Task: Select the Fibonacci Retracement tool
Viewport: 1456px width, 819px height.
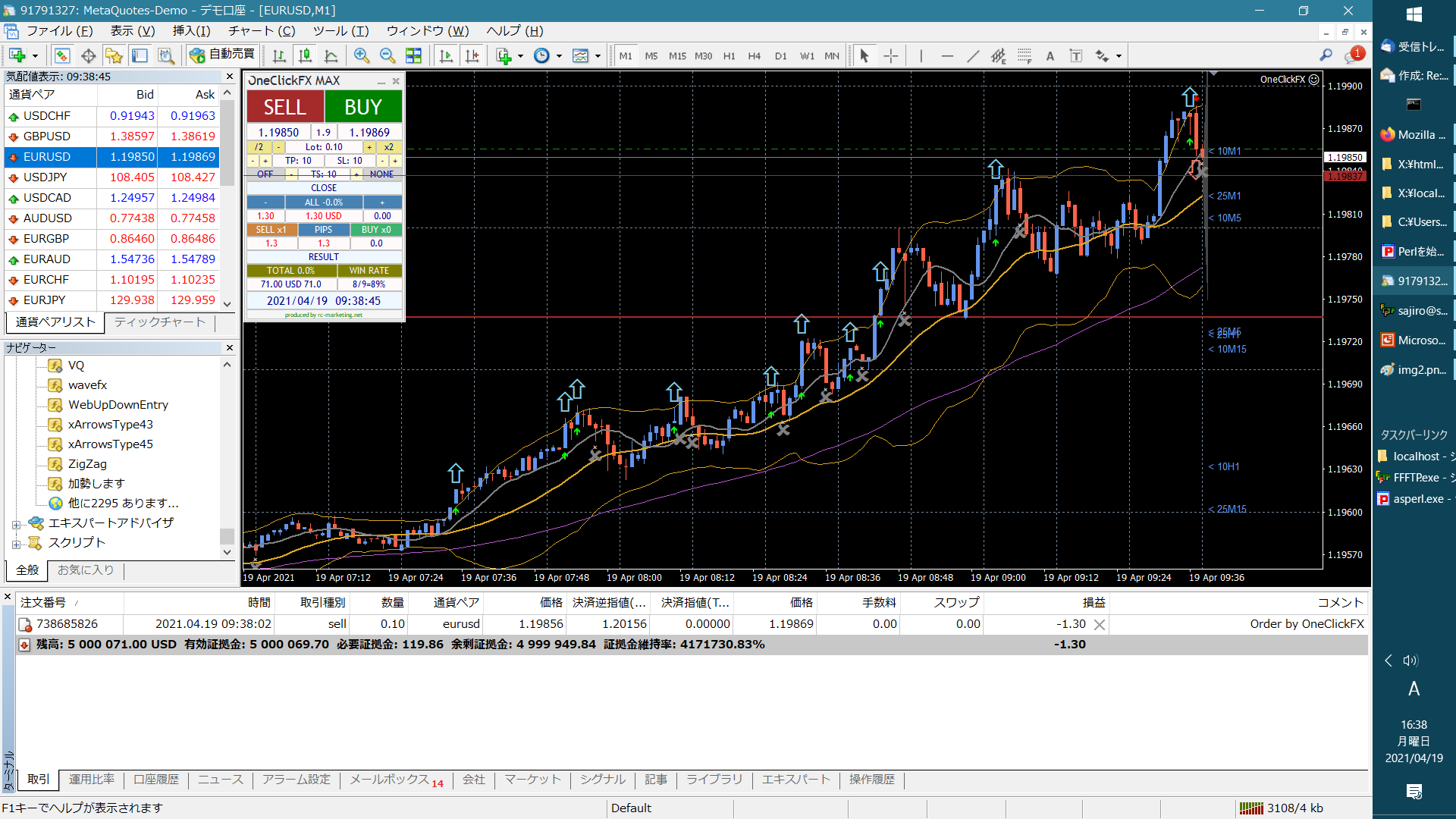Action: pyautogui.click(x=1025, y=55)
